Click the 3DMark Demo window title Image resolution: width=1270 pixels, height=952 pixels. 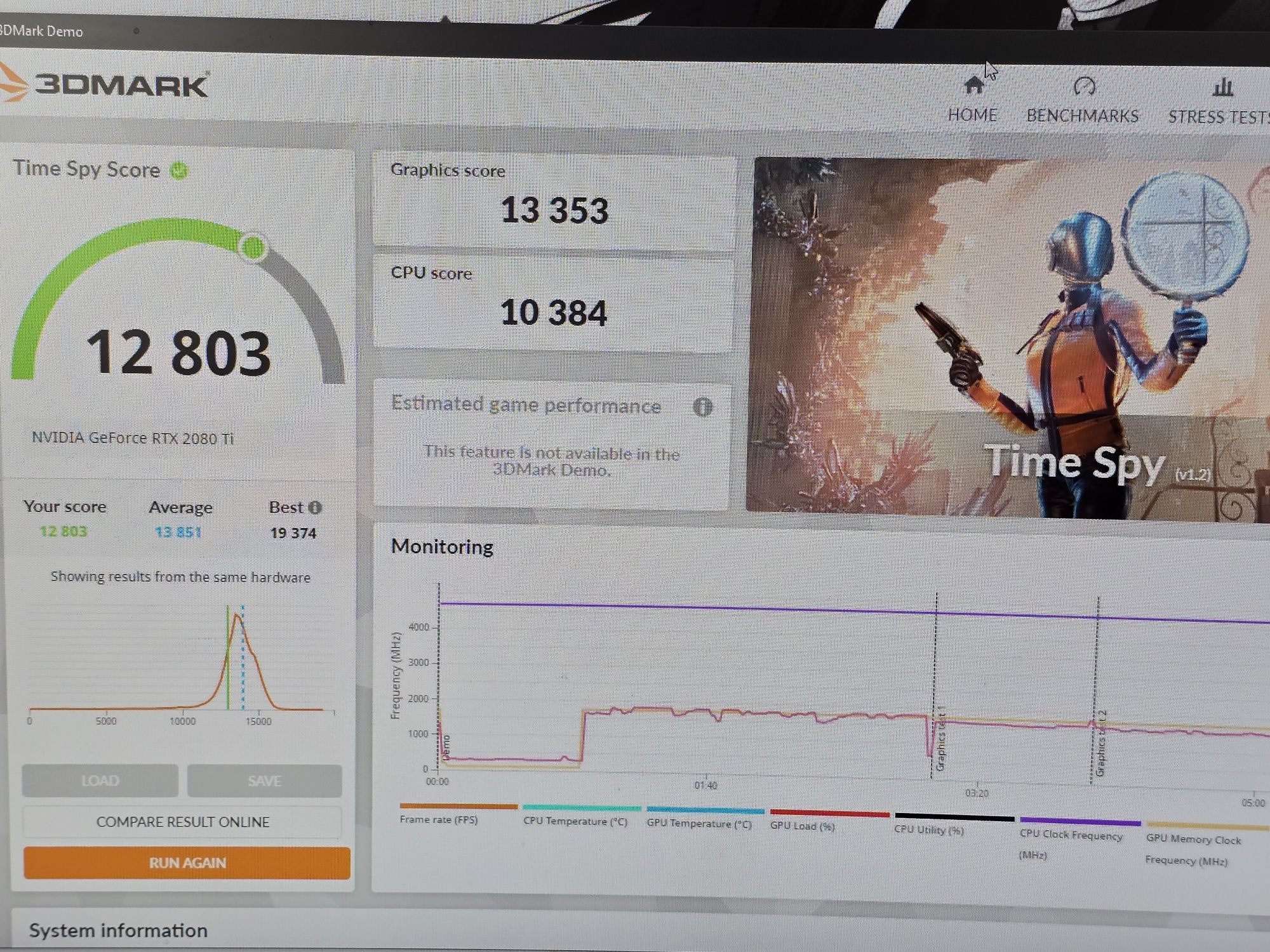41,31
